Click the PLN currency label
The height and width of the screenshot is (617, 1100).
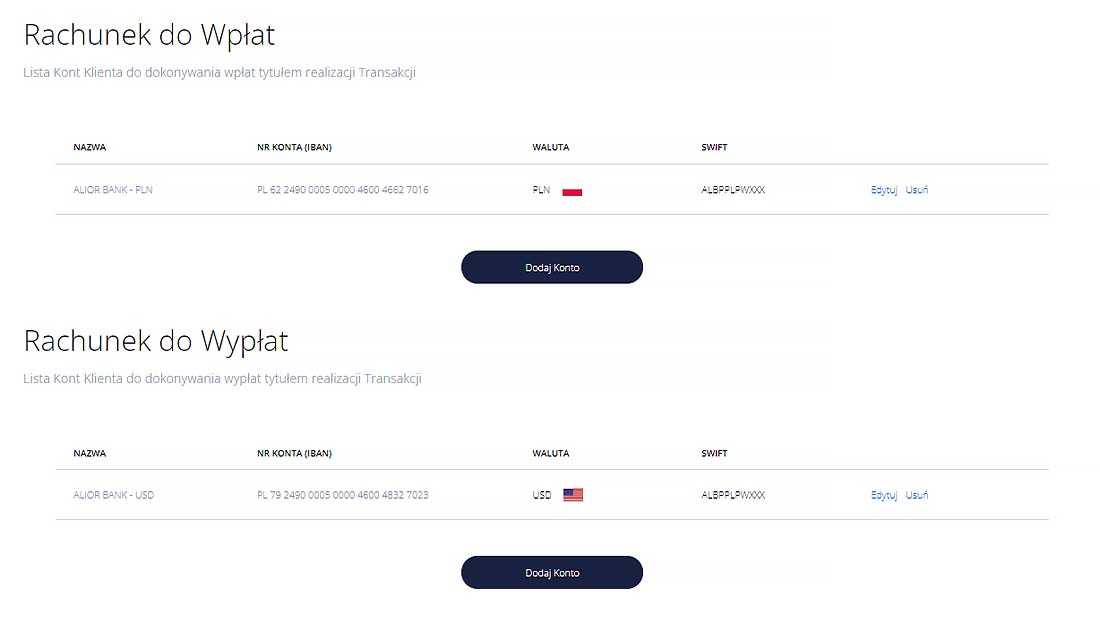click(x=541, y=190)
